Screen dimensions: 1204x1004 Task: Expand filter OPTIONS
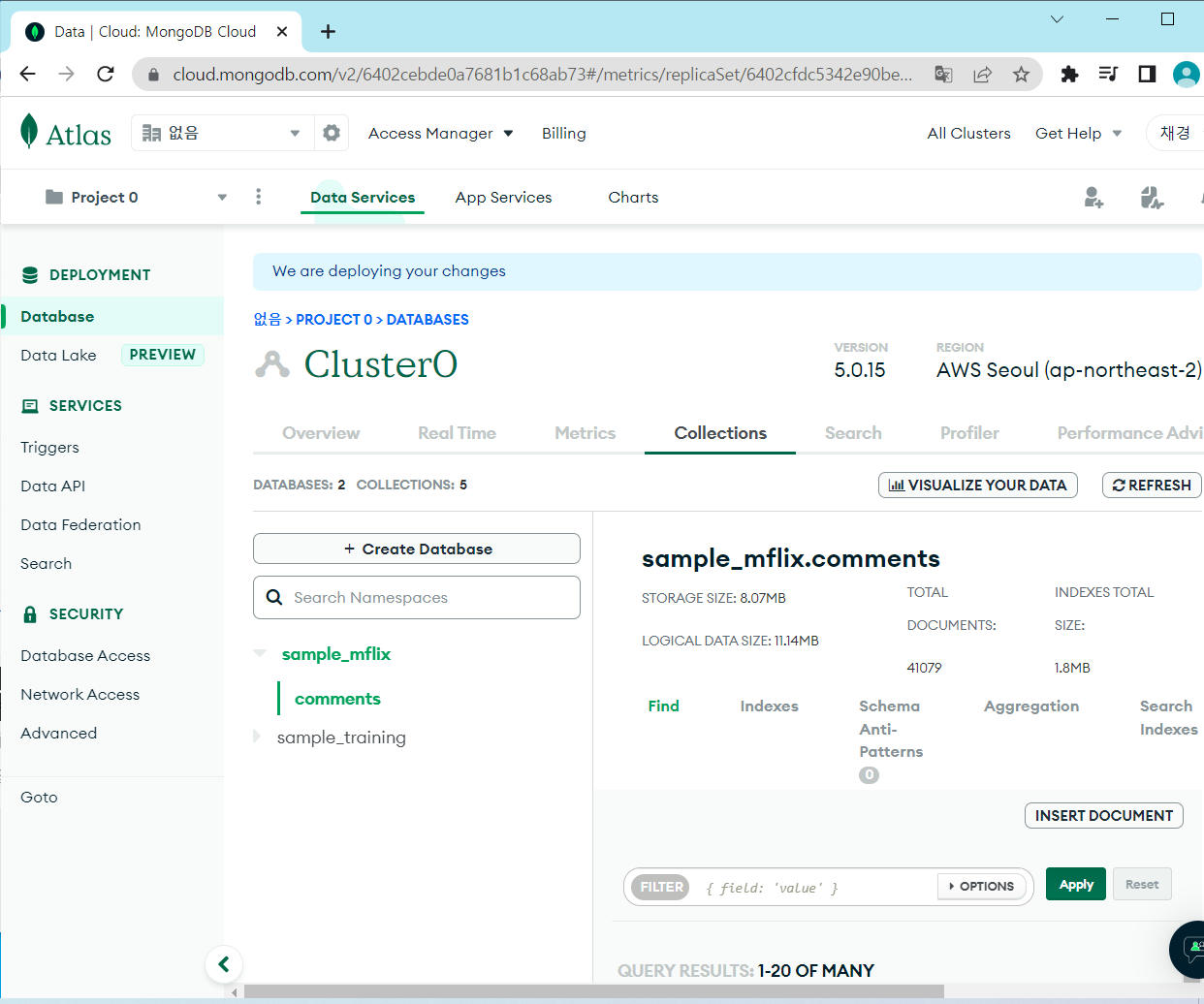click(981, 886)
